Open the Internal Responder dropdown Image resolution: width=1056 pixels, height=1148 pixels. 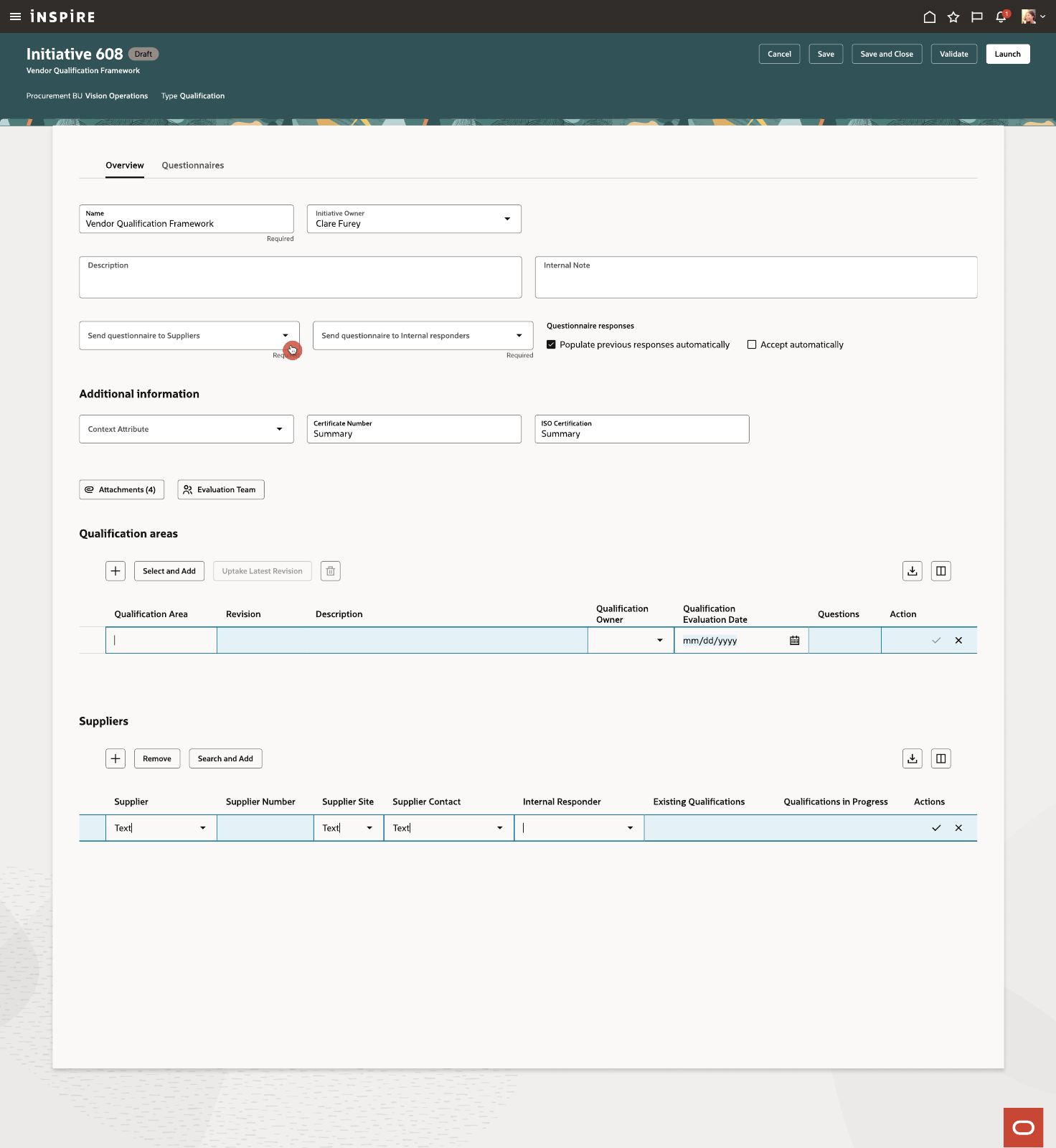pyautogui.click(x=631, y=828)
